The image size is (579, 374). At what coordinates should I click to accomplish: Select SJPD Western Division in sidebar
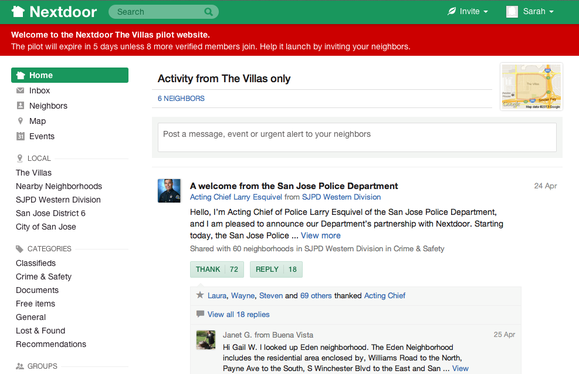(58, 200)
